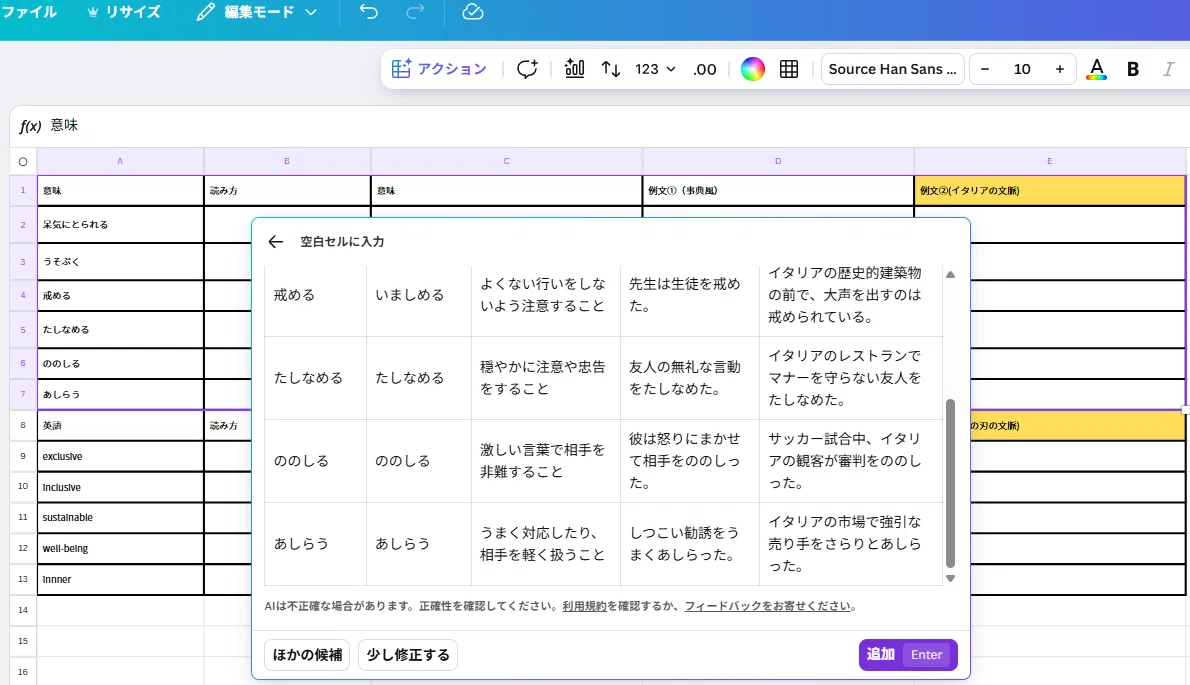The image size is (1190, 685).
Task: Decrease font size with minus button
Action: click(x=985, y=69)
